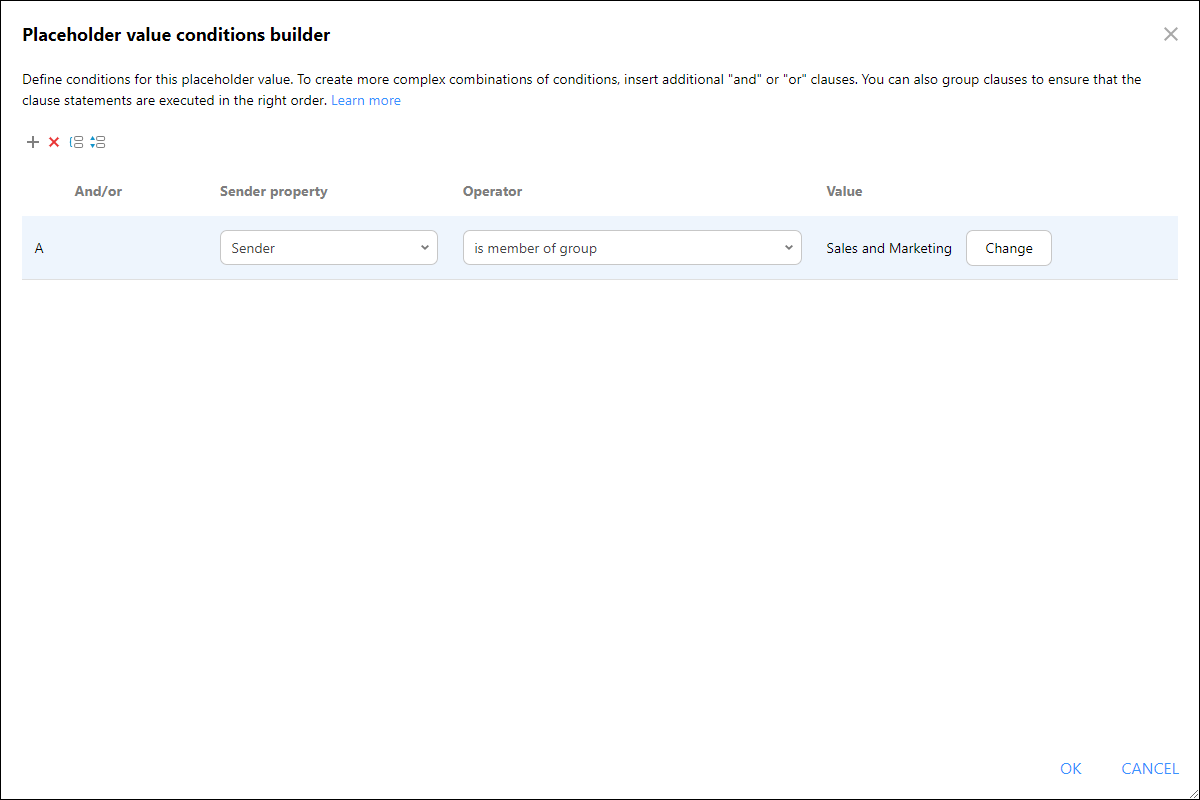Select clause row labeled A
This screenshot has width=1200, height=800.
[600, 248]
